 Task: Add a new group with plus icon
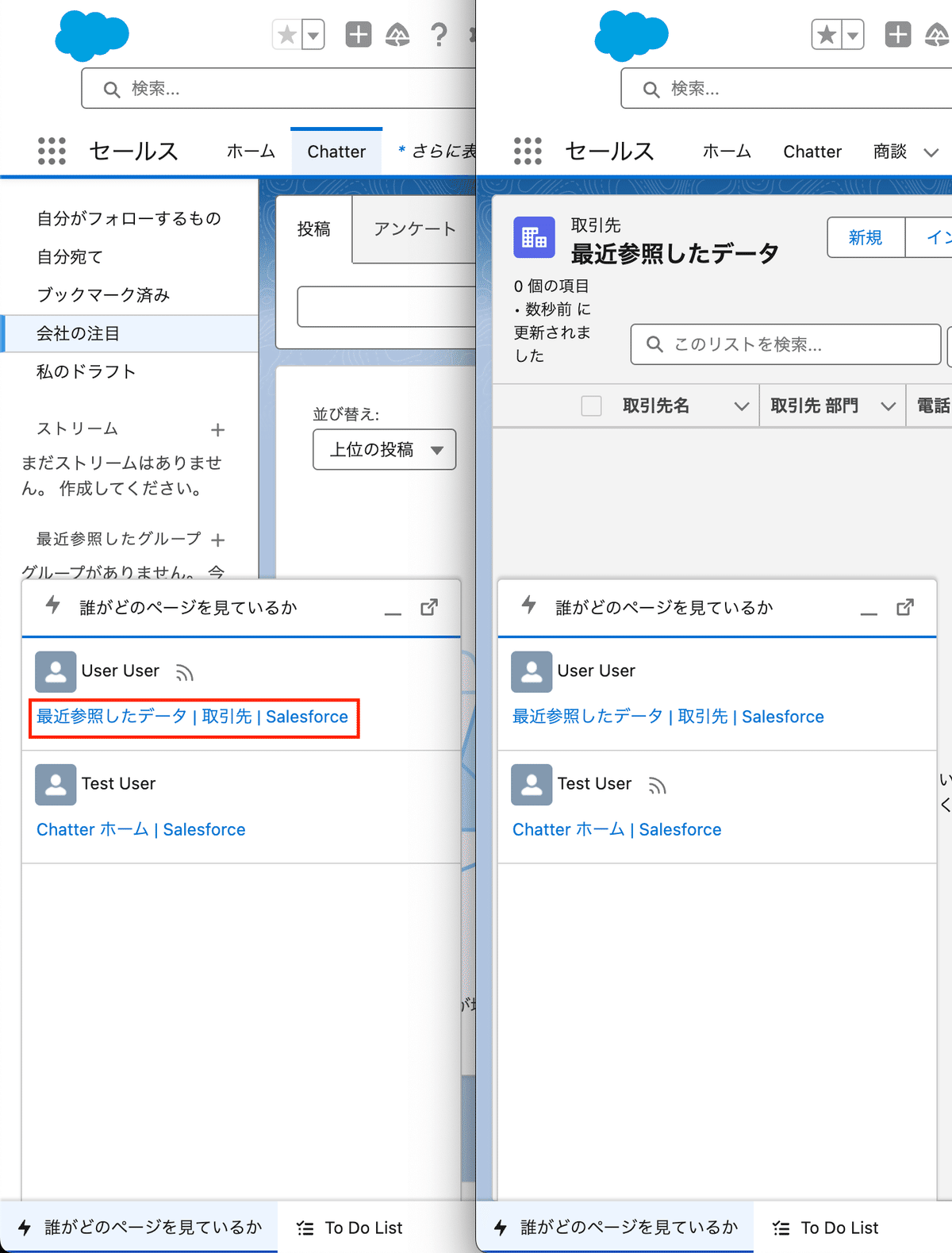pos(218,540)
